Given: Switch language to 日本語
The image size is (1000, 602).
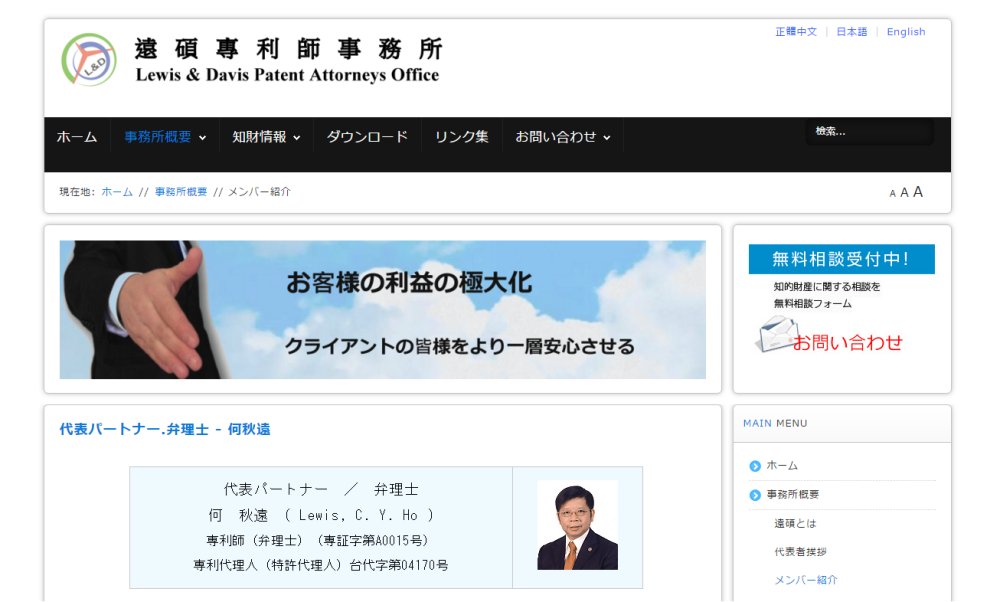Looking at the screenshot, I should 852,32.
